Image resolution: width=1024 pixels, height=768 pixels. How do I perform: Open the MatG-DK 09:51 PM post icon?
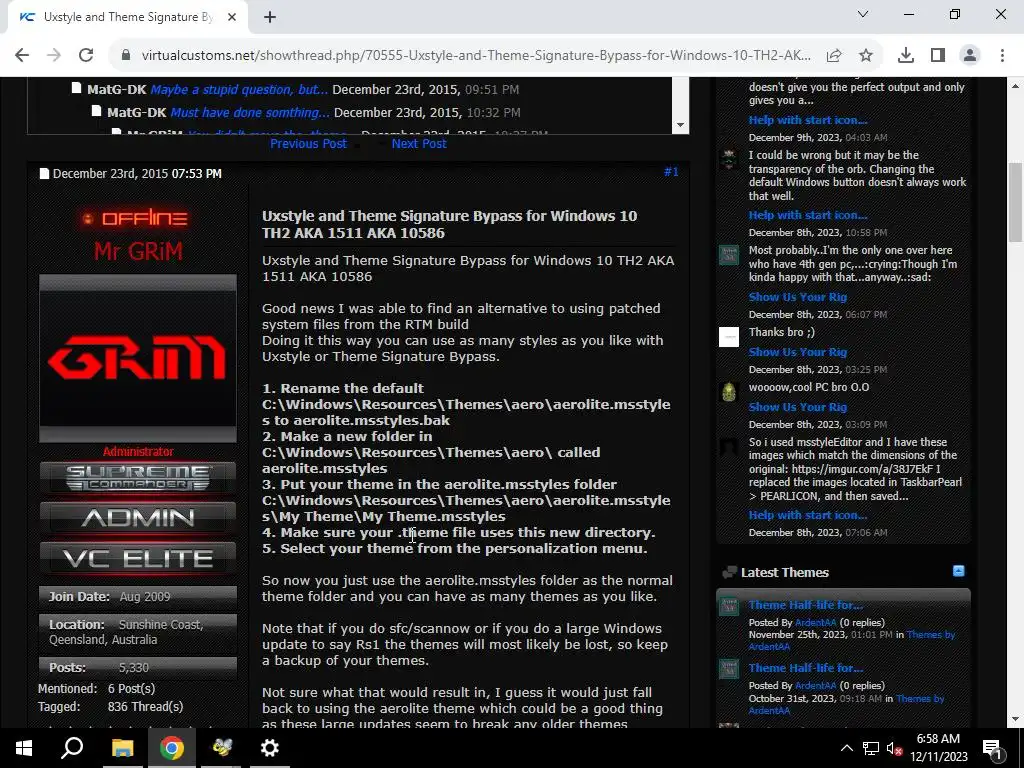coord(76,88)
